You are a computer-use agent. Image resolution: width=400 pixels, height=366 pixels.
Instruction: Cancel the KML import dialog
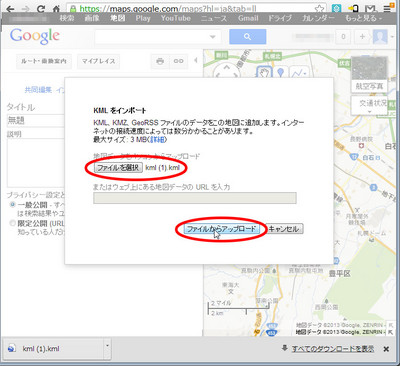click(x=284, y=229)
